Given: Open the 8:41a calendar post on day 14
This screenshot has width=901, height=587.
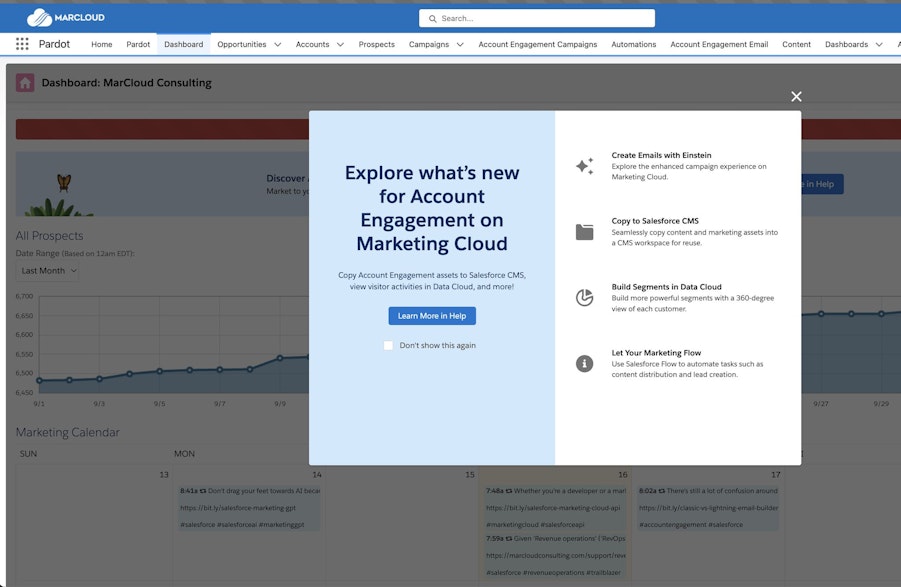Looking at the screenshot, I should coord(250,491).
